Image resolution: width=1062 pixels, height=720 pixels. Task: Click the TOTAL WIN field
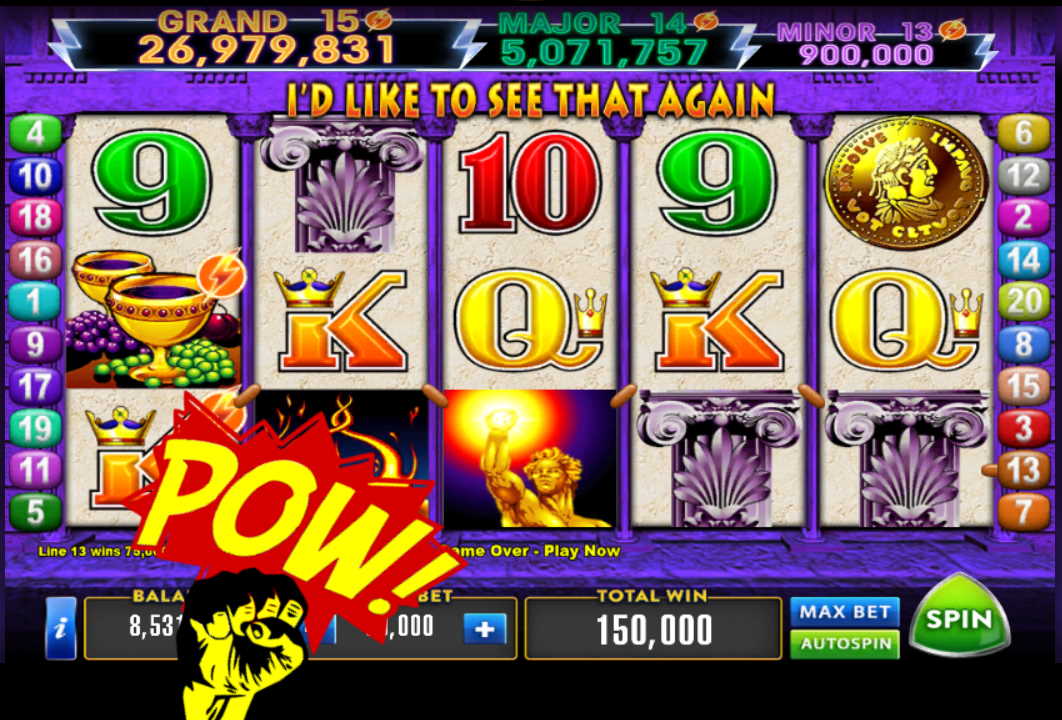tap(654, 628)
